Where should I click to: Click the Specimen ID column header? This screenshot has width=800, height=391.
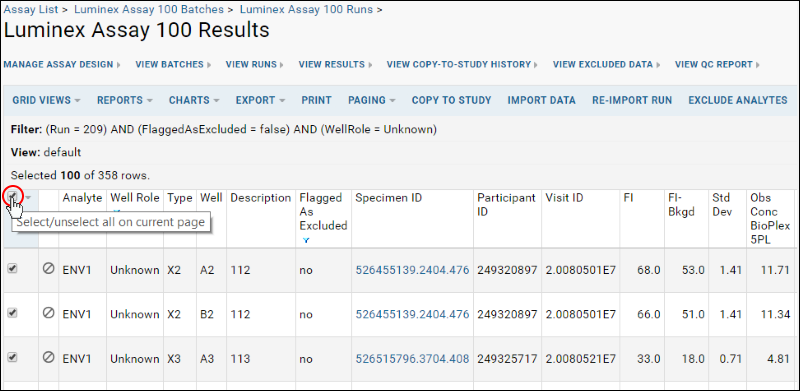click(x=389, y=198)
